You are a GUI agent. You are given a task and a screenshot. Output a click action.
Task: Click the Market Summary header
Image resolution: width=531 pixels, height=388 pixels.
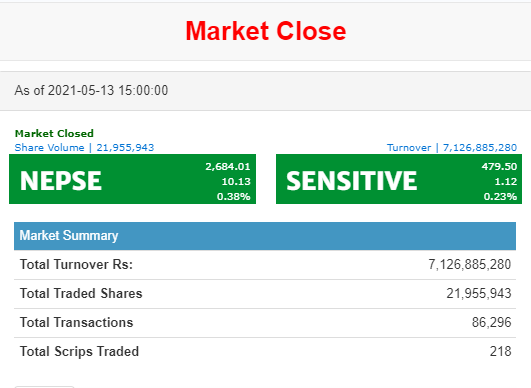tap(265, 236)
